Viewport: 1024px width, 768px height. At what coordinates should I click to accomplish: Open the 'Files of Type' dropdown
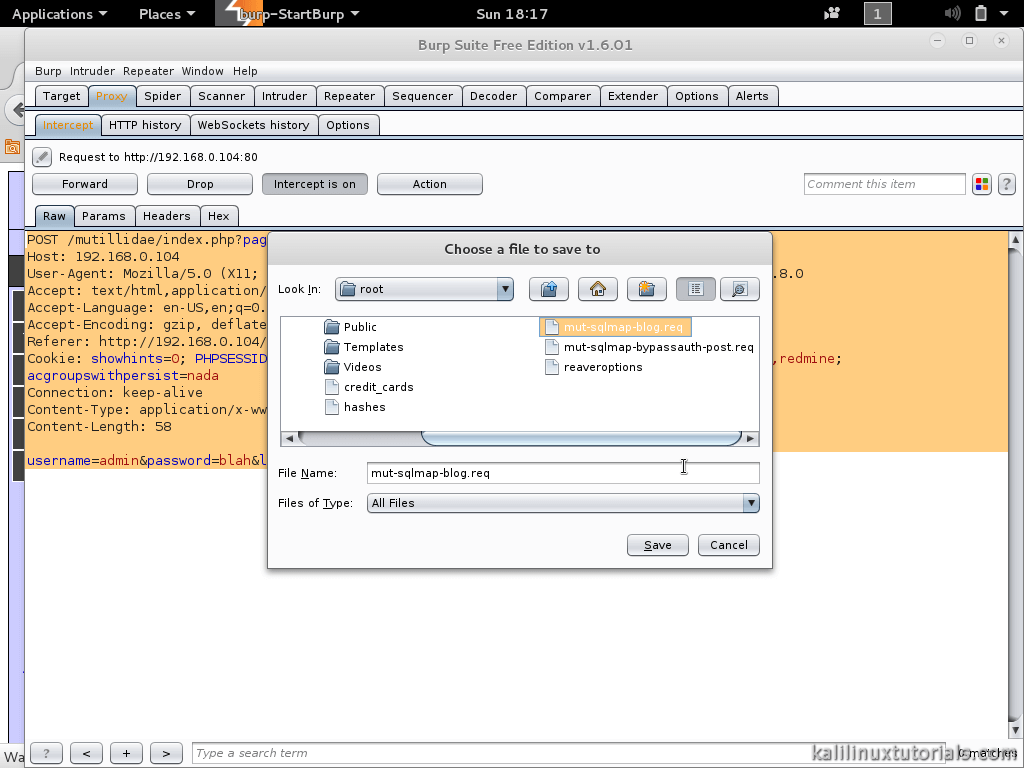[x=750, y=503]
